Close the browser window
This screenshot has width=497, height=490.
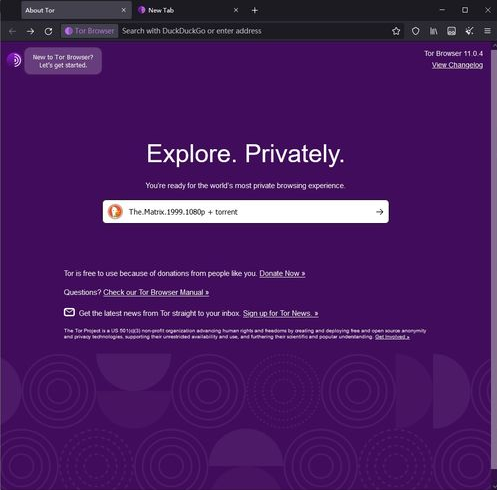tap(487, 10)
